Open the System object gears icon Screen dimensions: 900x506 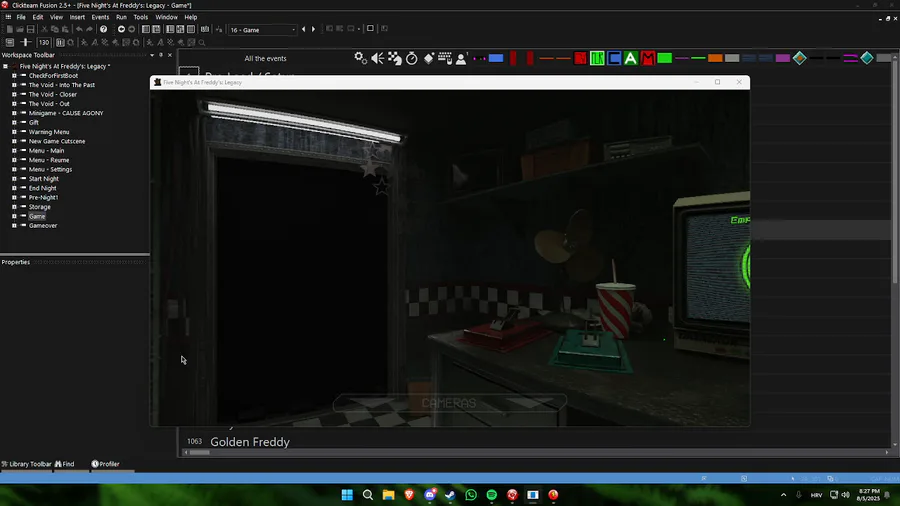pos(360,58)
